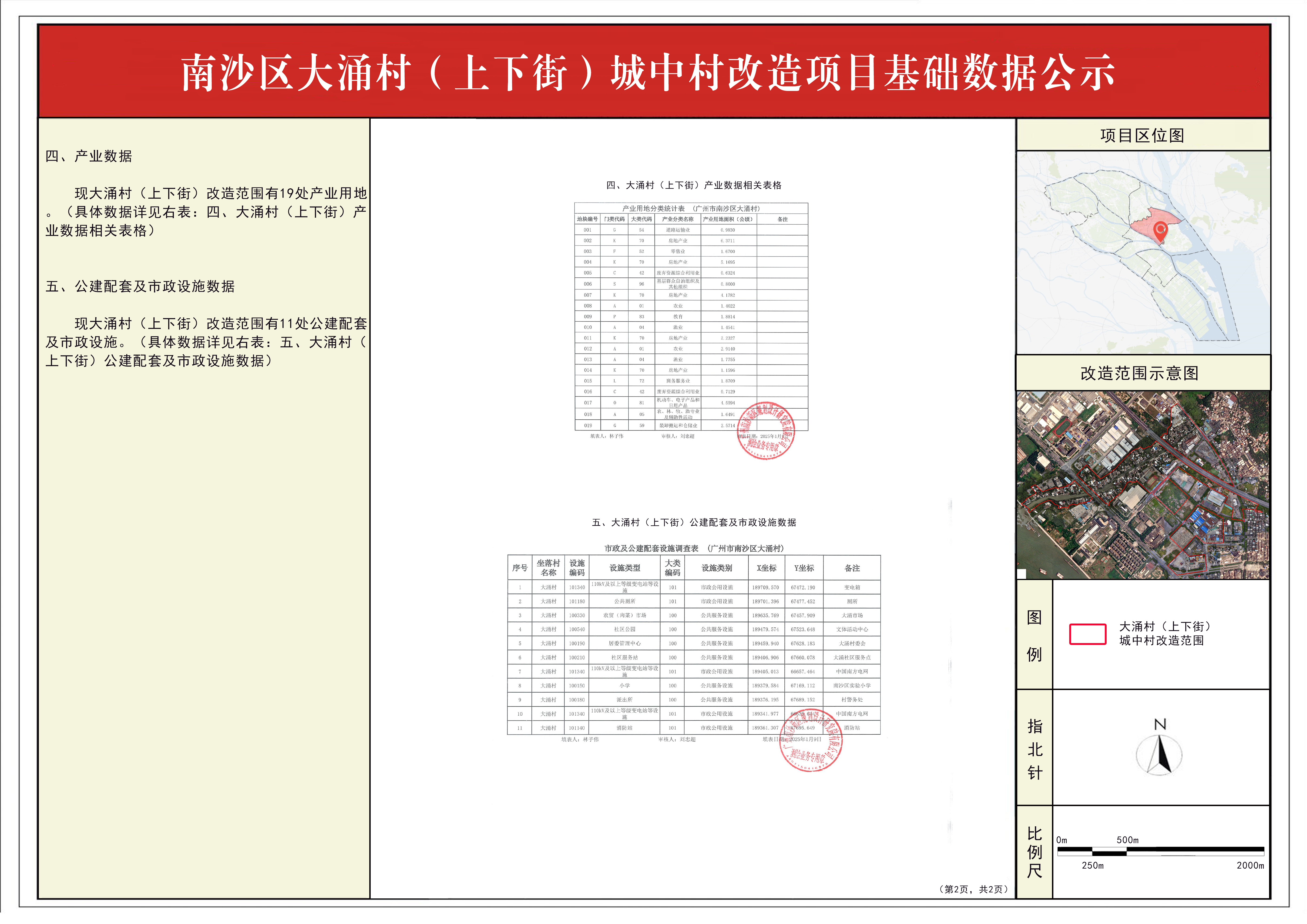Click the heading 项目区位图
The height and width of the screenshot is (924, 1307).
1142,135
